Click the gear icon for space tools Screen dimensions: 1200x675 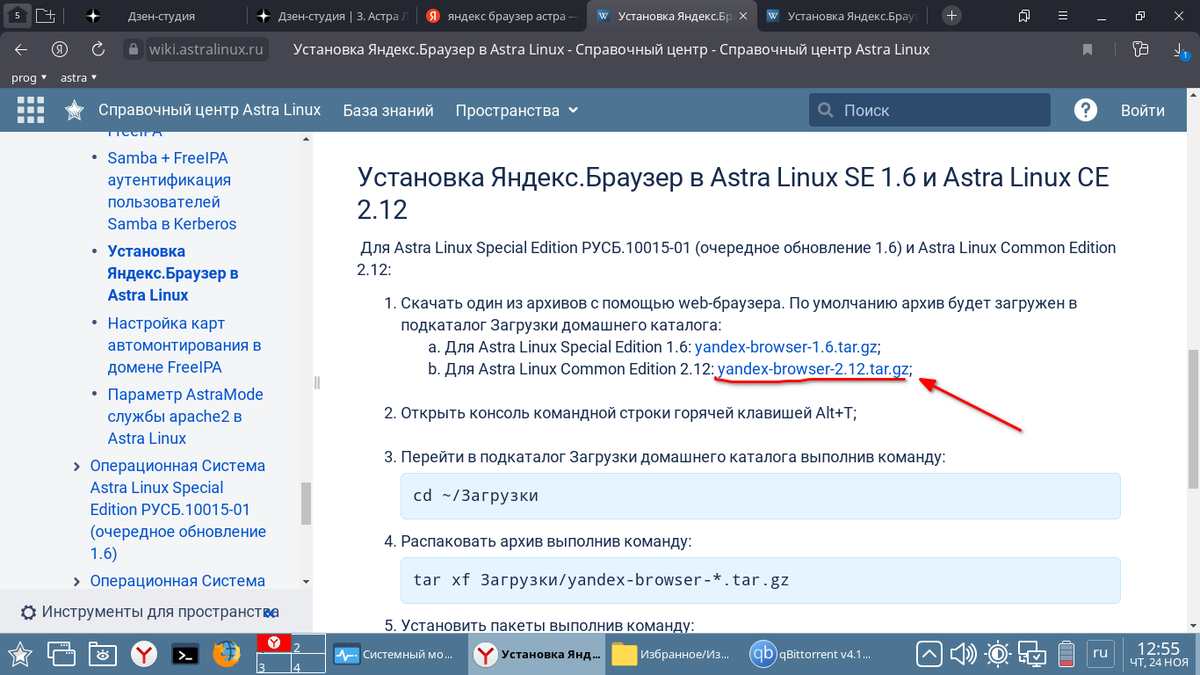28,612
